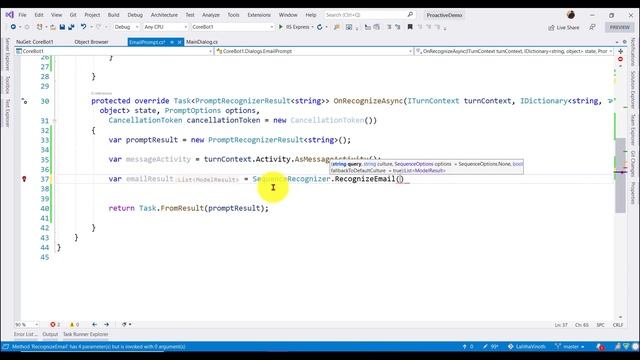
Task: Navigate to next issue arrow
Action: [107, 324]
